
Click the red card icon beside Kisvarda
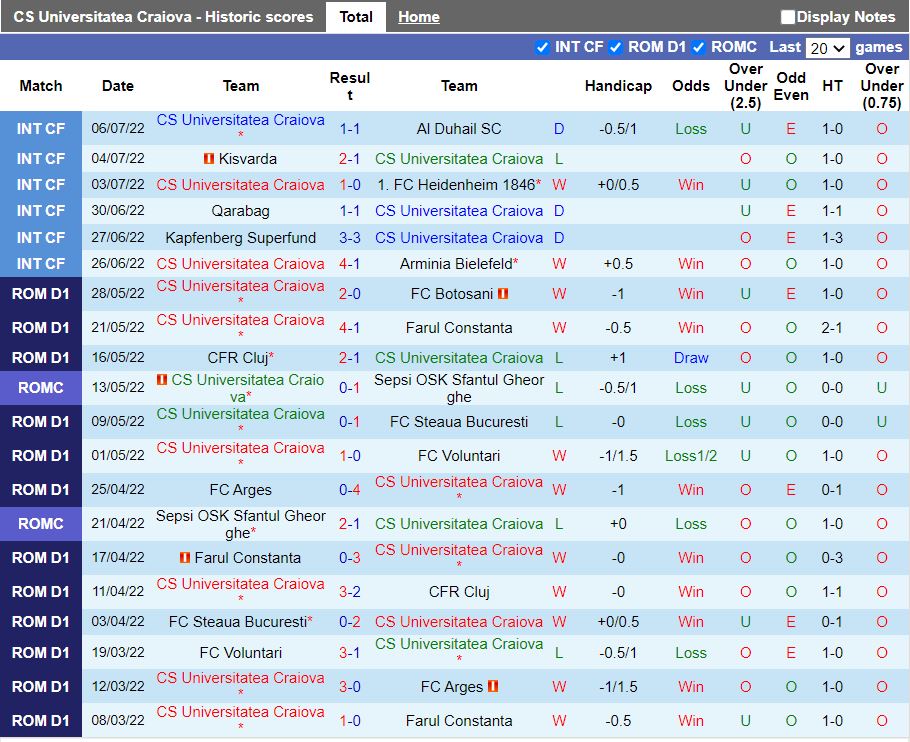pos(208,158)
